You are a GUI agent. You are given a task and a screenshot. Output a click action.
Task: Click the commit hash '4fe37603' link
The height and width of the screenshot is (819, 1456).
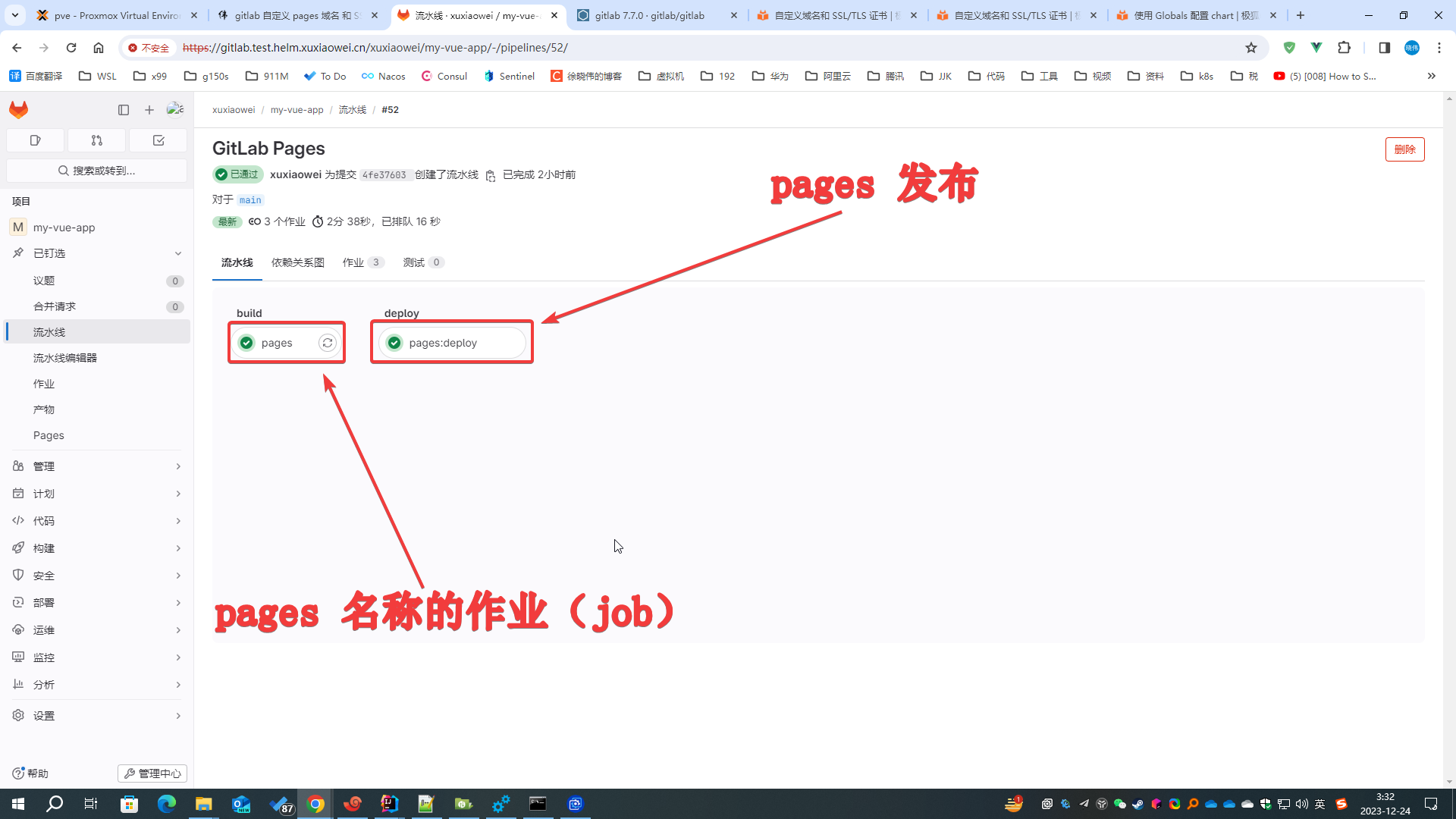384,175
